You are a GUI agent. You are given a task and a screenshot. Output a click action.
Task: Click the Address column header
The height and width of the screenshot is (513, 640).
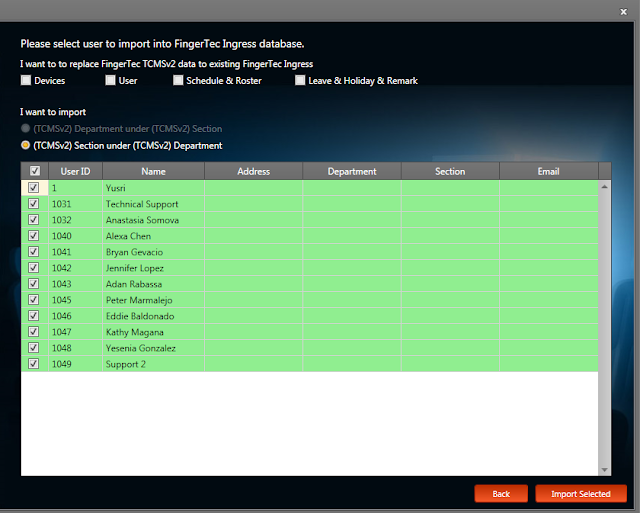coord(253,171)
